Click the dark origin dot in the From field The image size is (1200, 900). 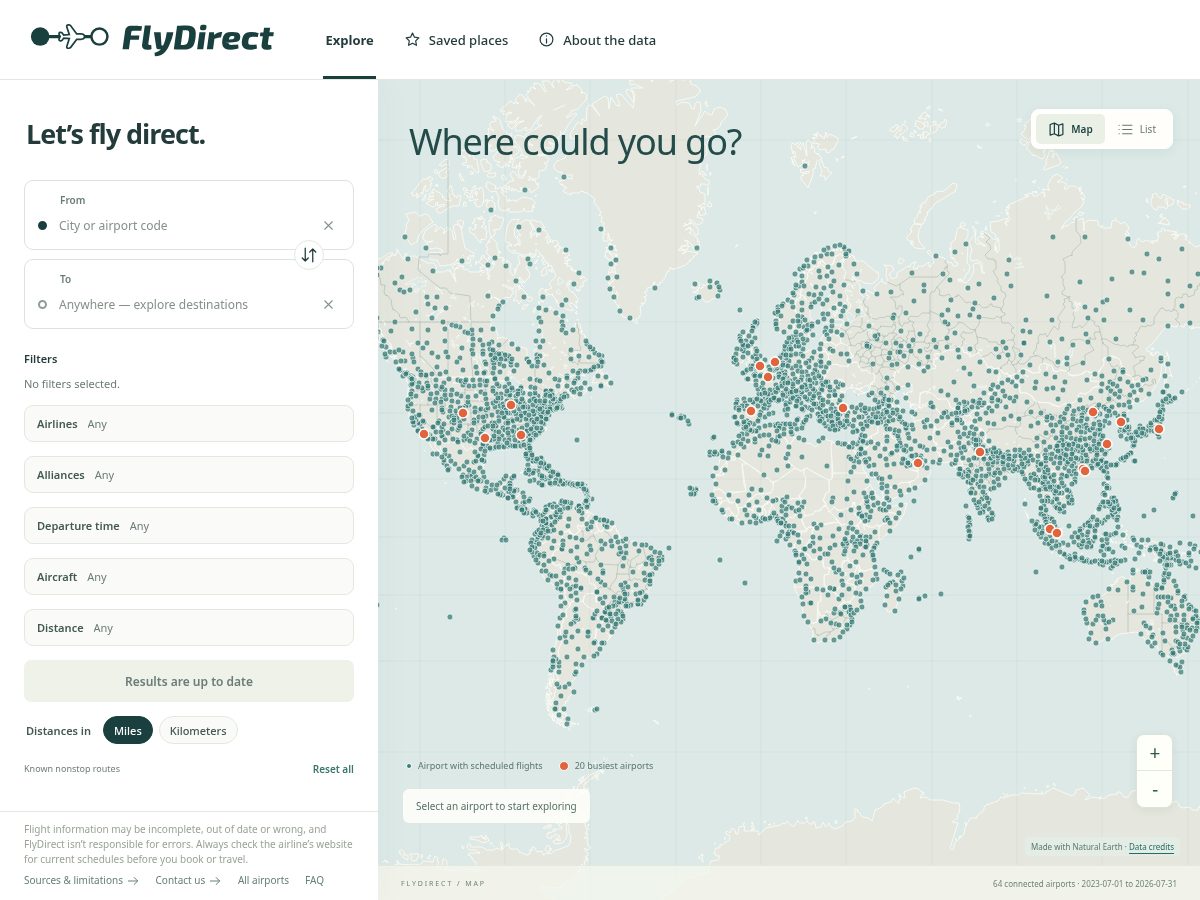[x=42, y=226]
